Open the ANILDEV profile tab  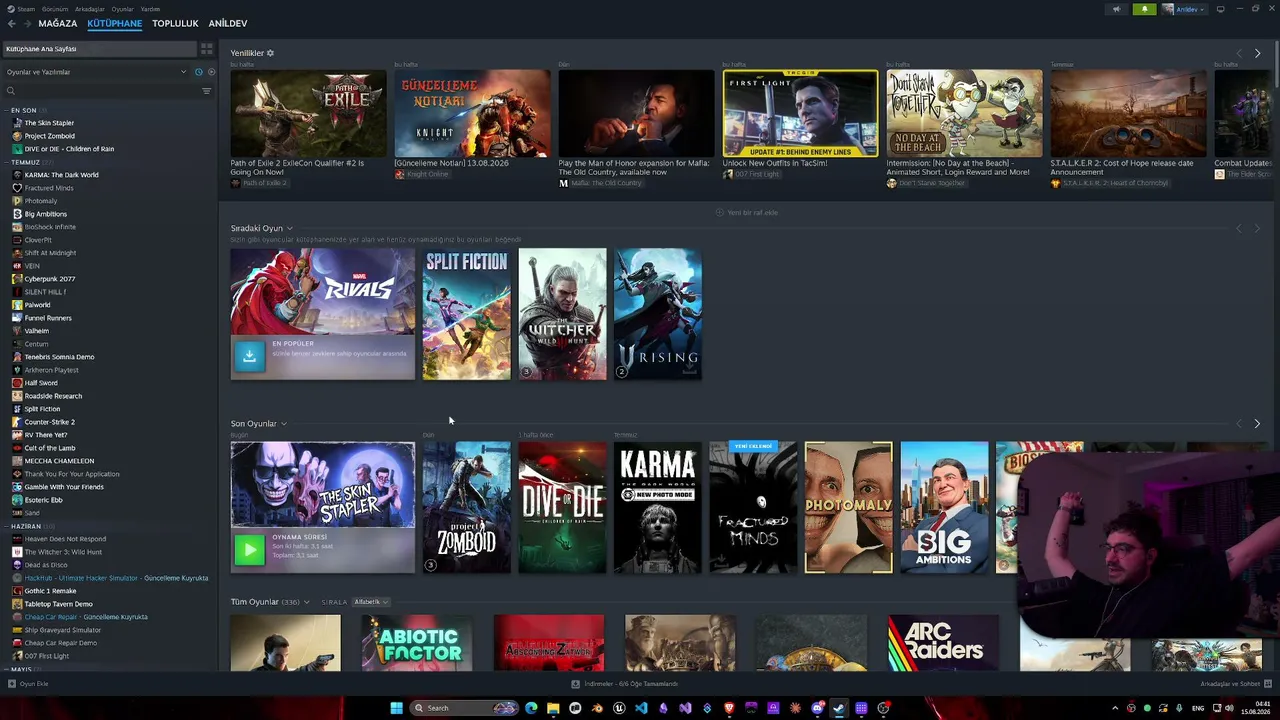click(227, 23)
